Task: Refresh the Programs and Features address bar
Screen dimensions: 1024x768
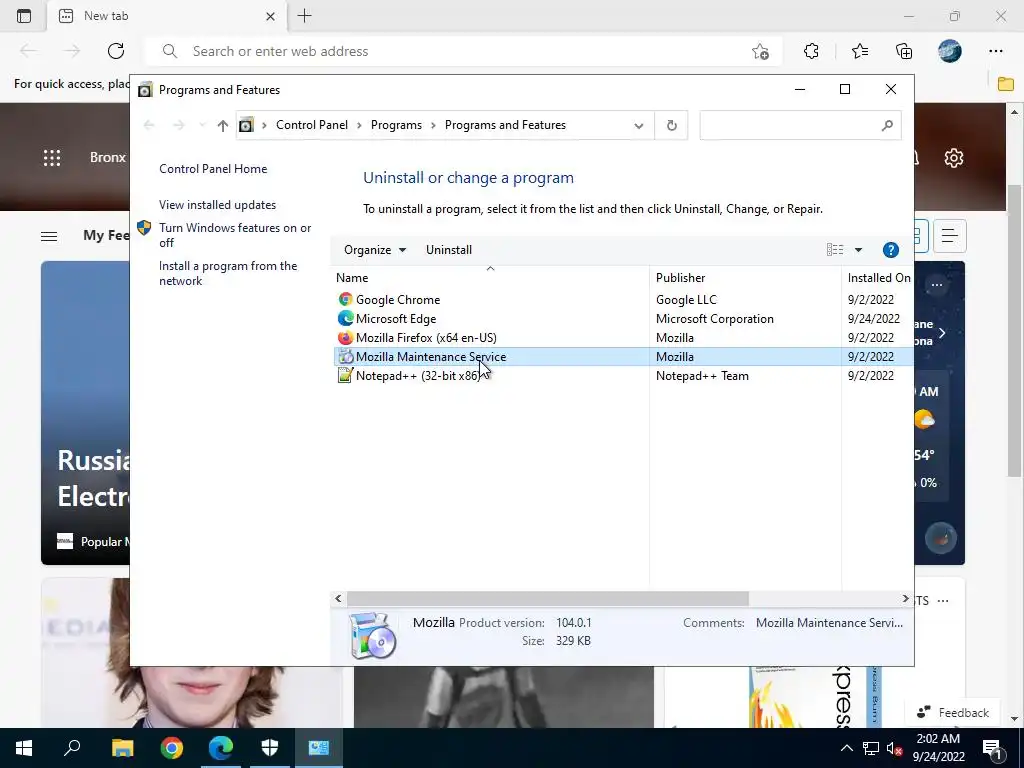Action: click(x=671, y=125)
